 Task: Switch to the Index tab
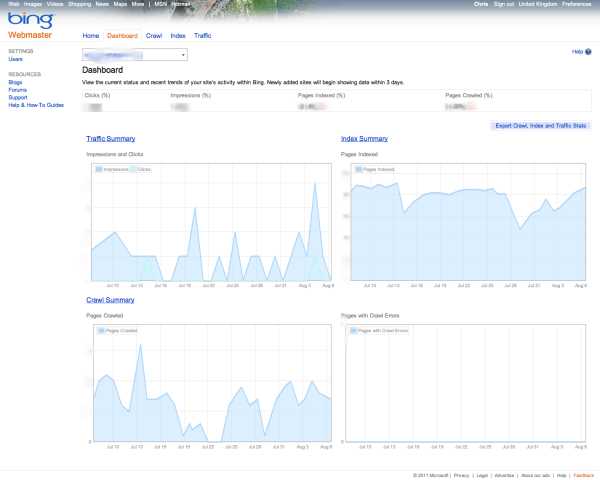[178, 35]
